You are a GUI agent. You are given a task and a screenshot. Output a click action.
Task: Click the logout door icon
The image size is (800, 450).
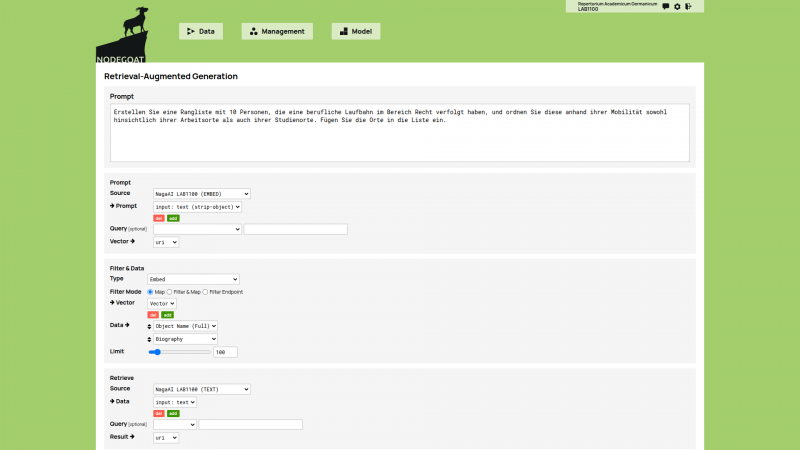[x=689, y=7]
